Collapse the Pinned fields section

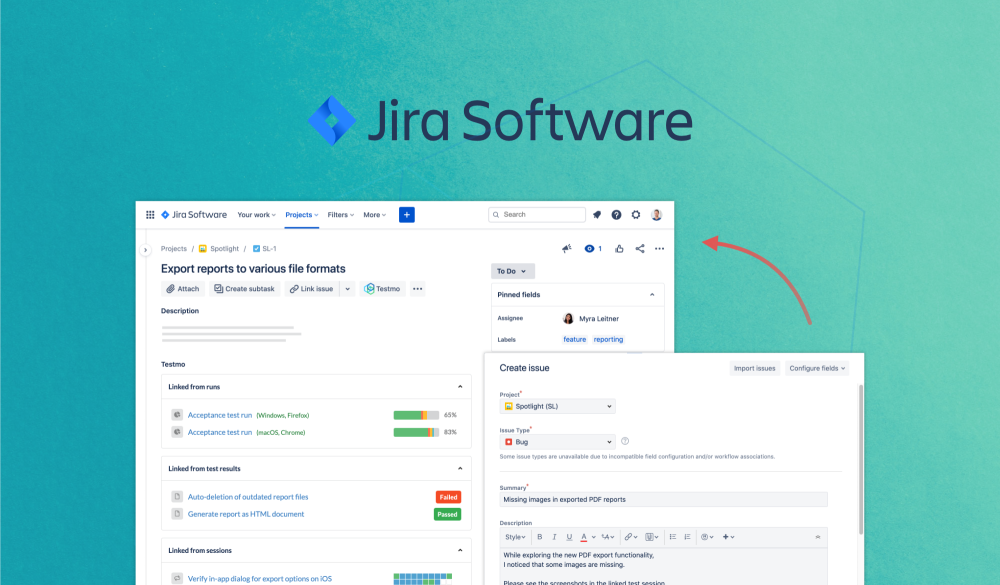pyautogui.click(x=652, y=295)
